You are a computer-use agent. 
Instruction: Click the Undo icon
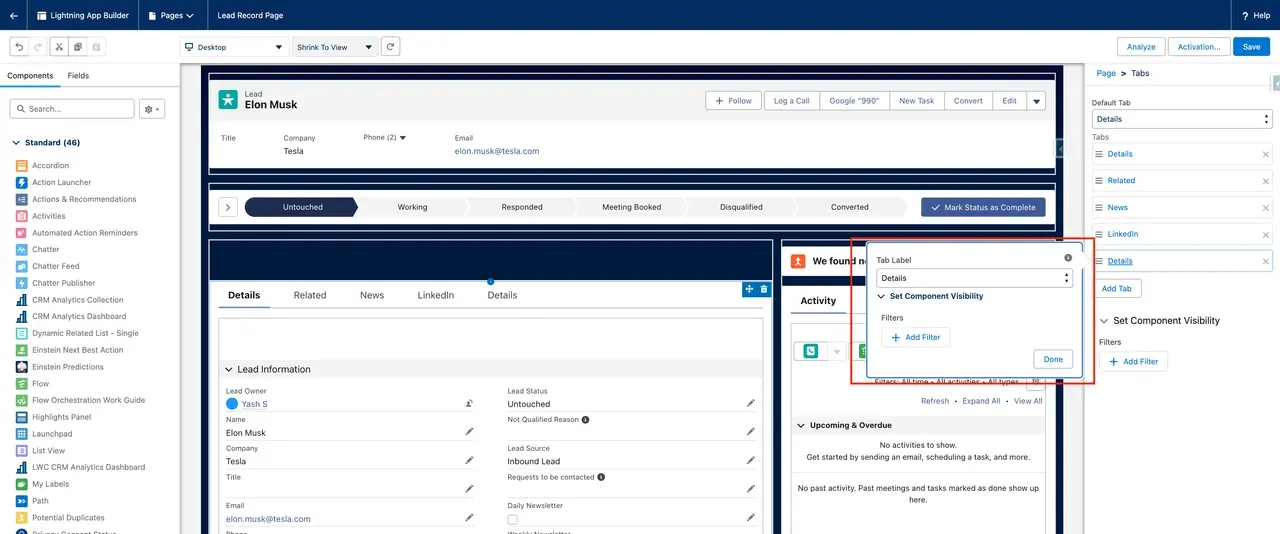point(19,47)
